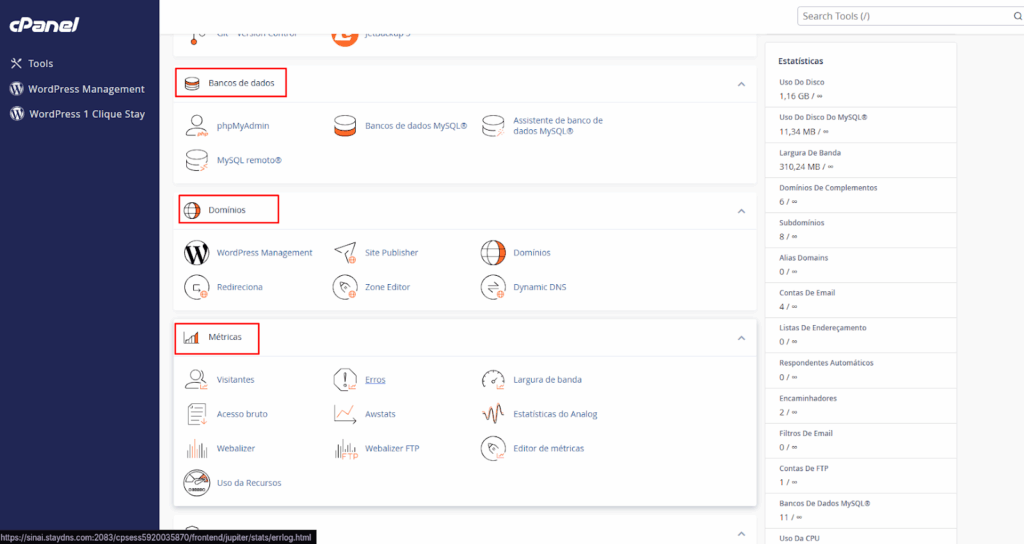Open the phpMyAdmin icon
Image resolution: width=1024 pixels, height=544 pixels.
198,126
